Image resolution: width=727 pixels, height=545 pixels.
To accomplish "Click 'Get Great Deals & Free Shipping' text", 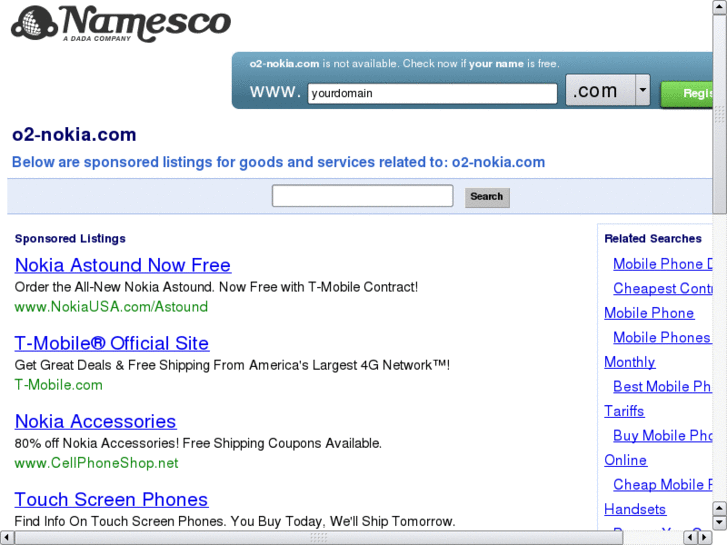I will (113, 365).
